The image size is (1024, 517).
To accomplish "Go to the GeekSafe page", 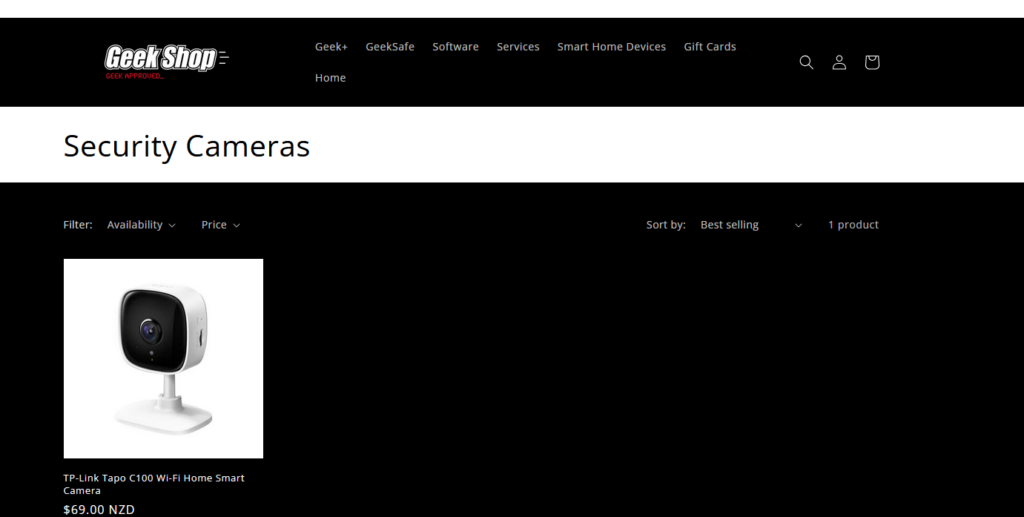I will [390, 47].
